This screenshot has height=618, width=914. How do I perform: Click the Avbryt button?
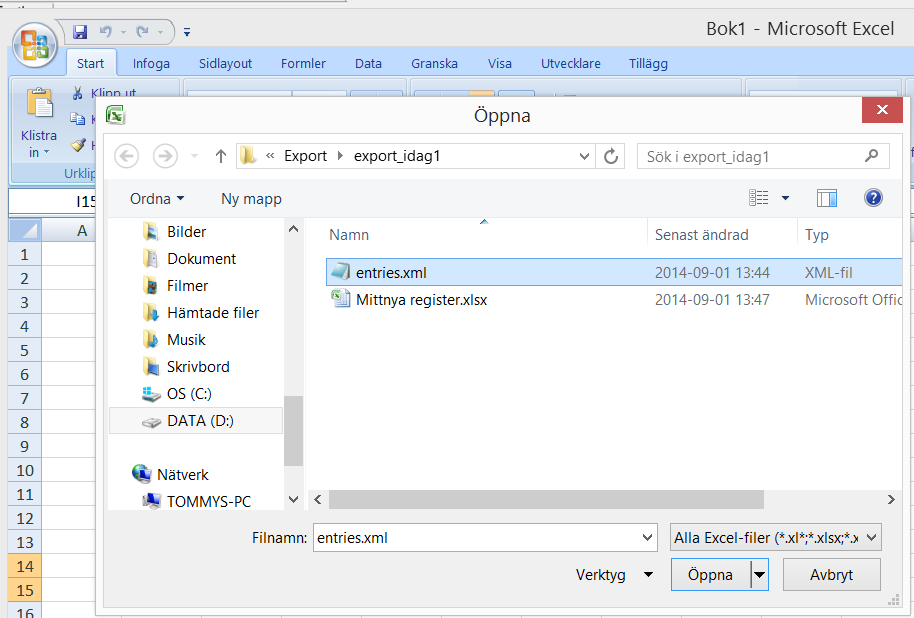pyautogui.click(x=831, y=575)
